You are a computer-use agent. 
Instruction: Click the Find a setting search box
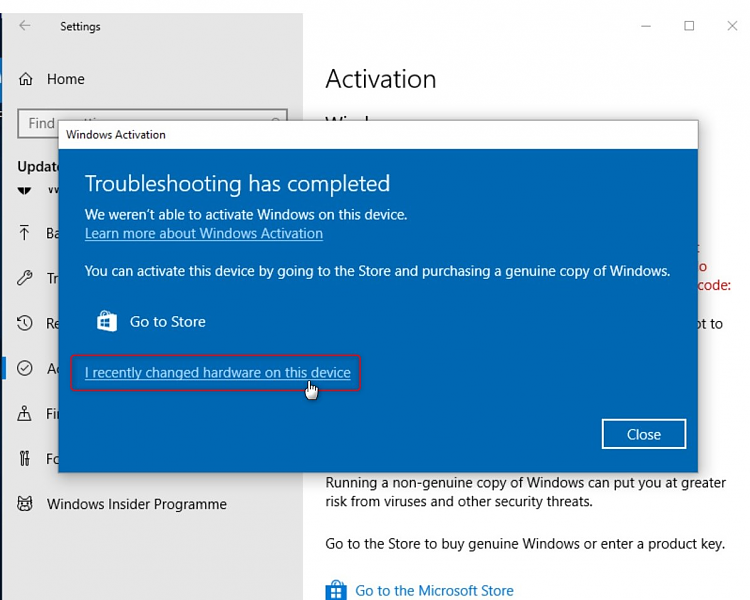coord(152,123)
